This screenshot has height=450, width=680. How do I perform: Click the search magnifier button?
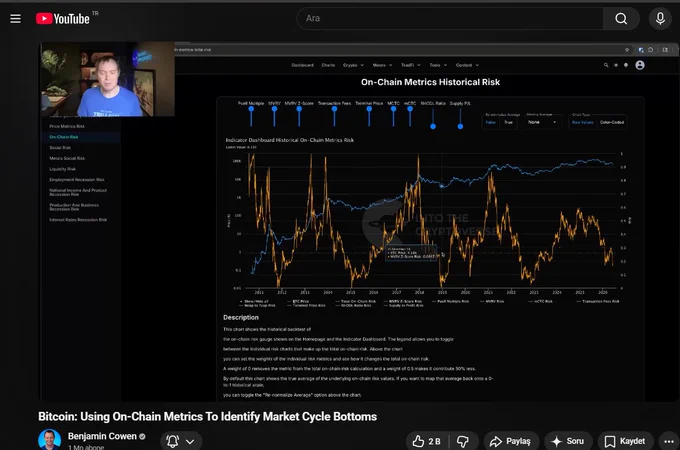[621, 19]
